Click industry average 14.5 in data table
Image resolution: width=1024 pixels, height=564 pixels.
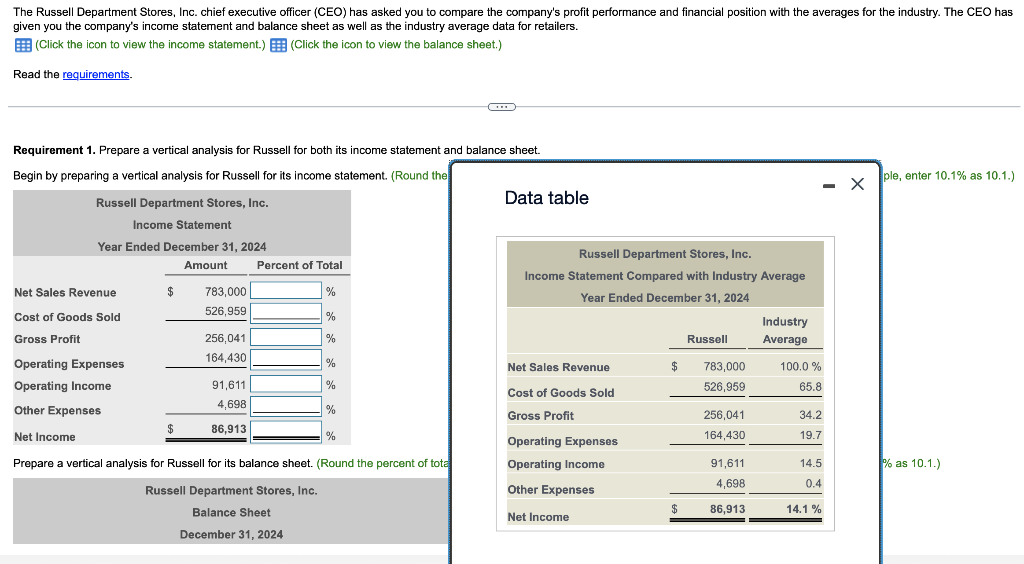[810, 463]
